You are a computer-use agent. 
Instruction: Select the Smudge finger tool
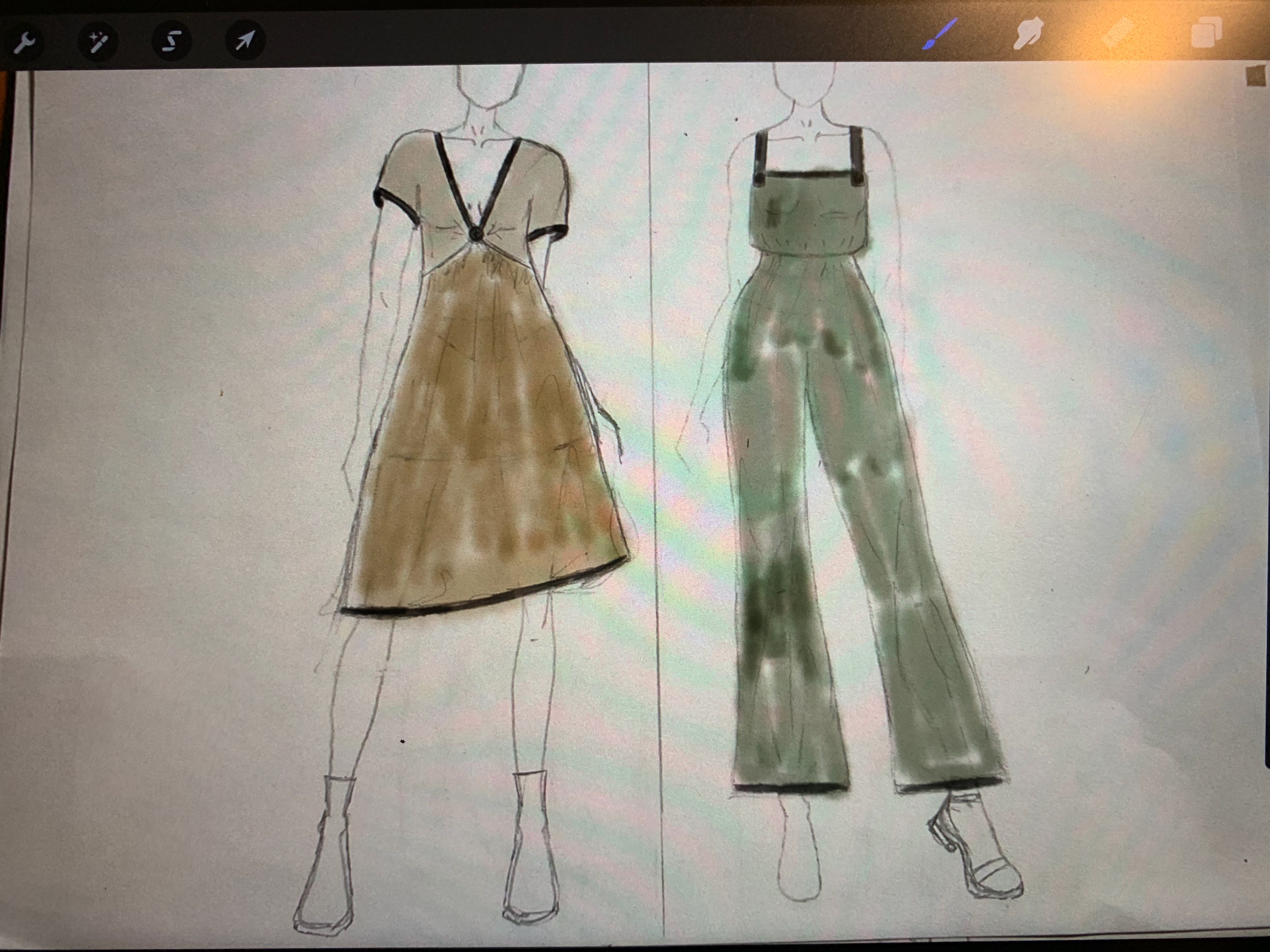click(1029, 33)
